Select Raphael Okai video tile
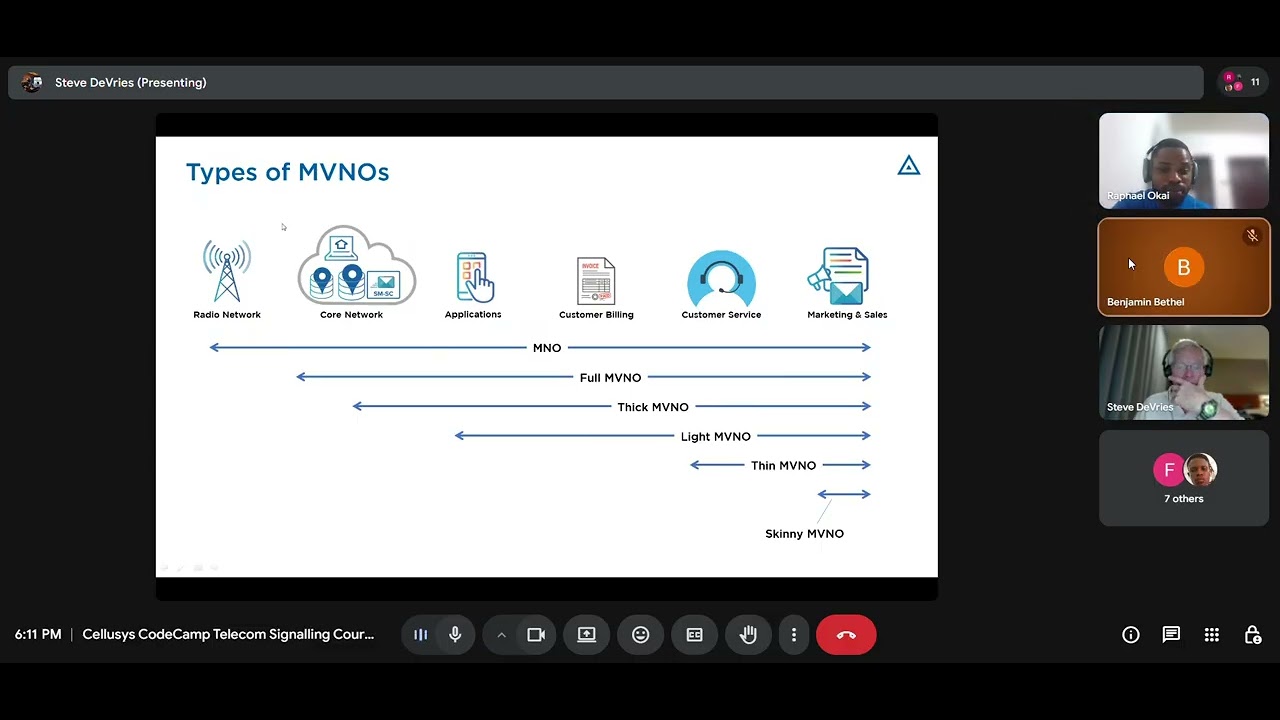The width and height of the screenshot is (1280, 720). pos(1184,160)
